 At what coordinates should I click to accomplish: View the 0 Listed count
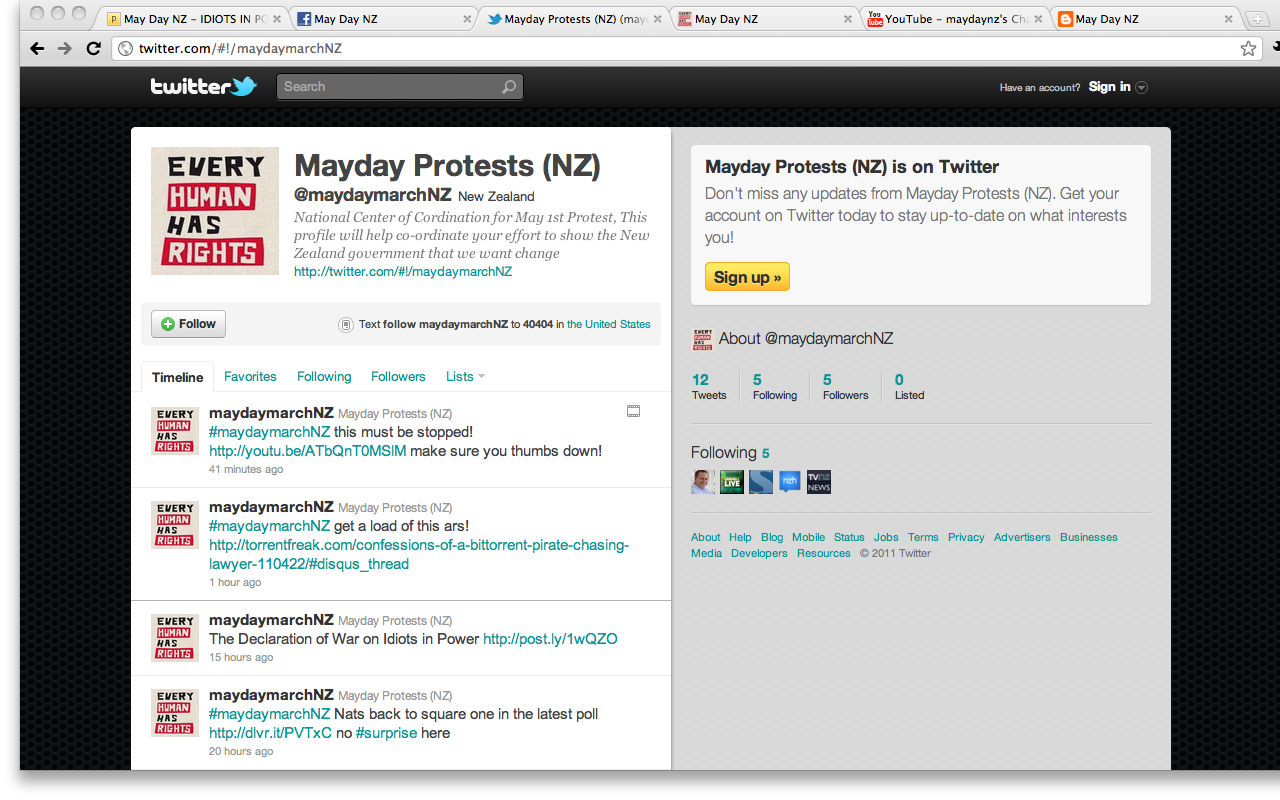[x=909, y=387]
